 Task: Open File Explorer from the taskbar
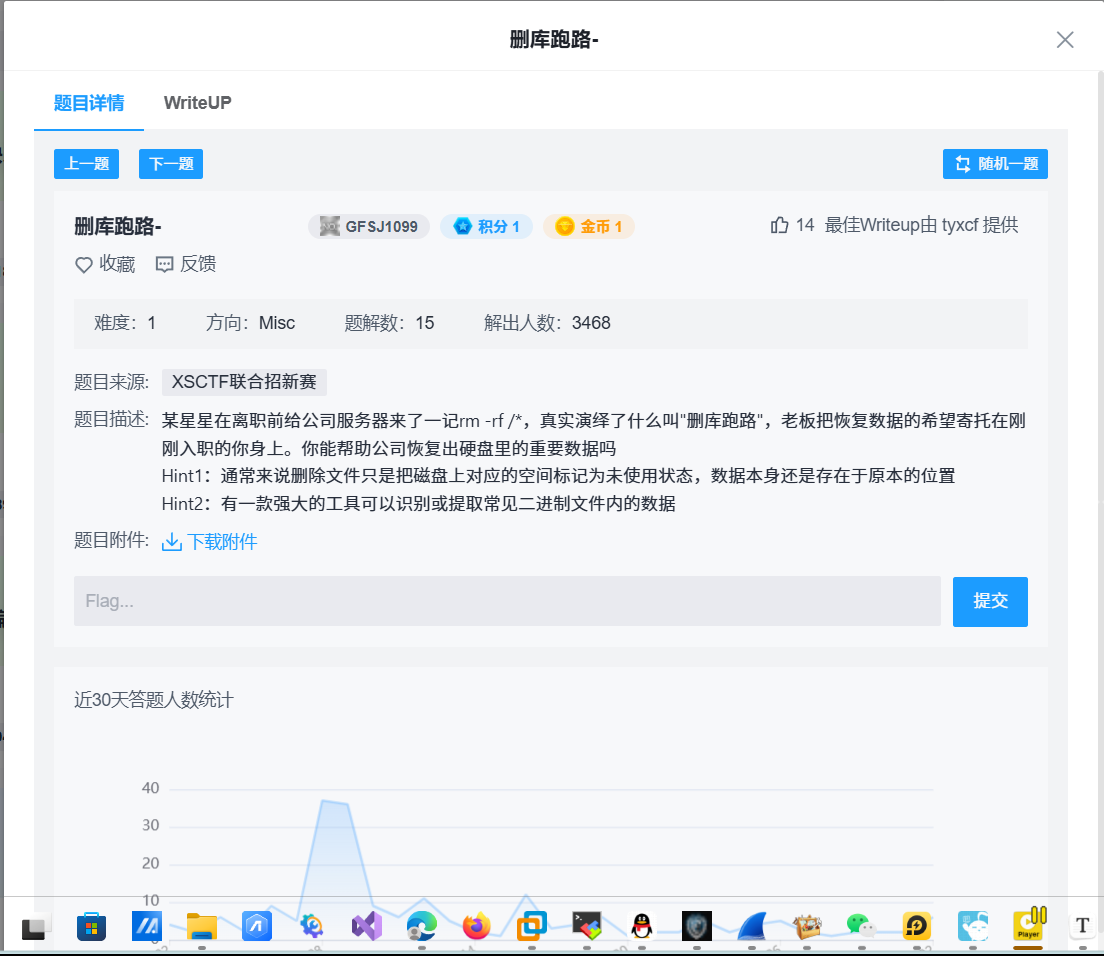coord(201,926)
